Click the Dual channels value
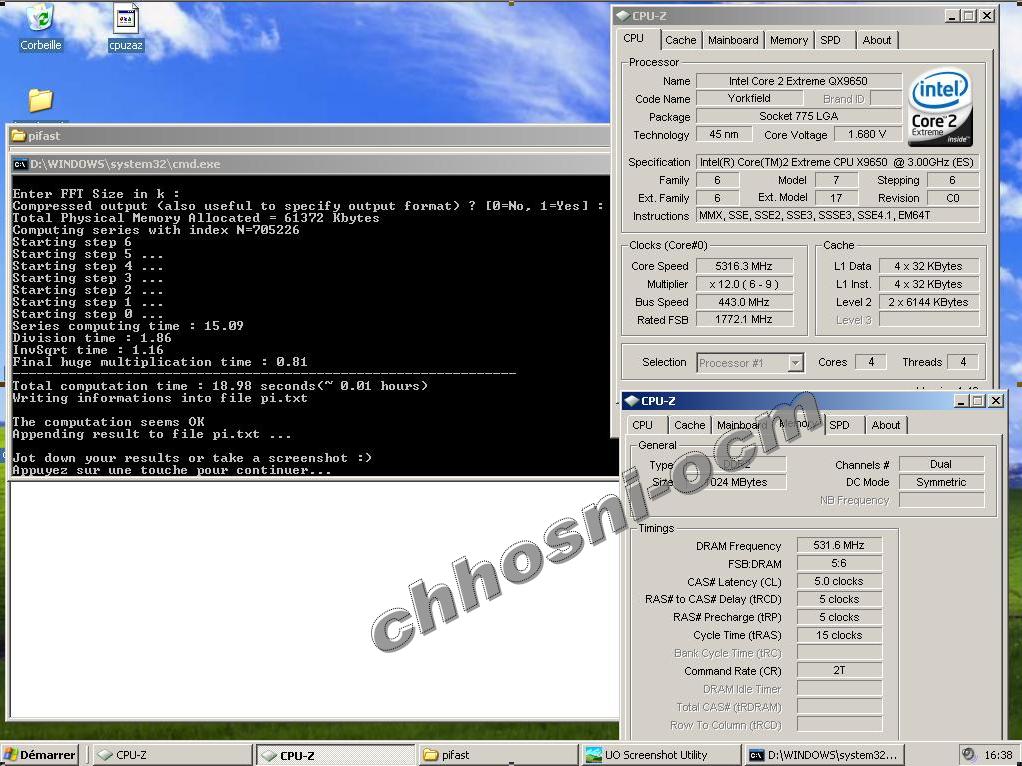Viewport: 1022px width, 766px height. coord(941,464)
